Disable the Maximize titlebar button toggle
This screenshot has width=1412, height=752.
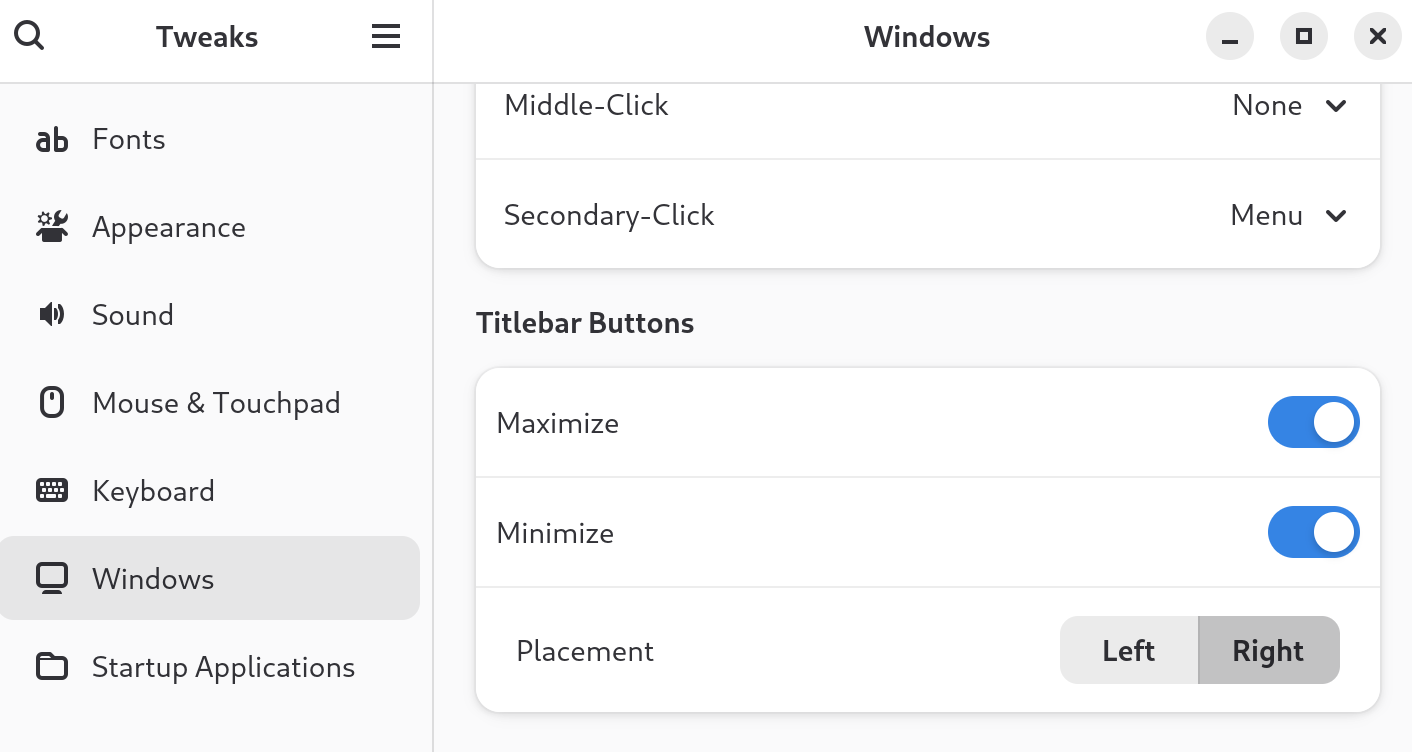point(1313,422)
